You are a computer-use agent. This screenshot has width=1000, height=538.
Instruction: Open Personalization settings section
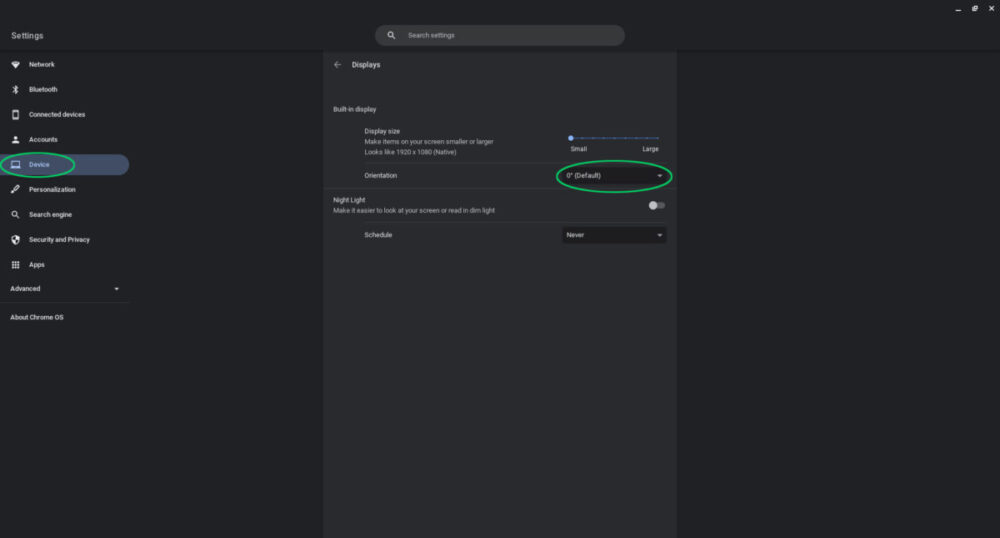click(x=52, y=189)
